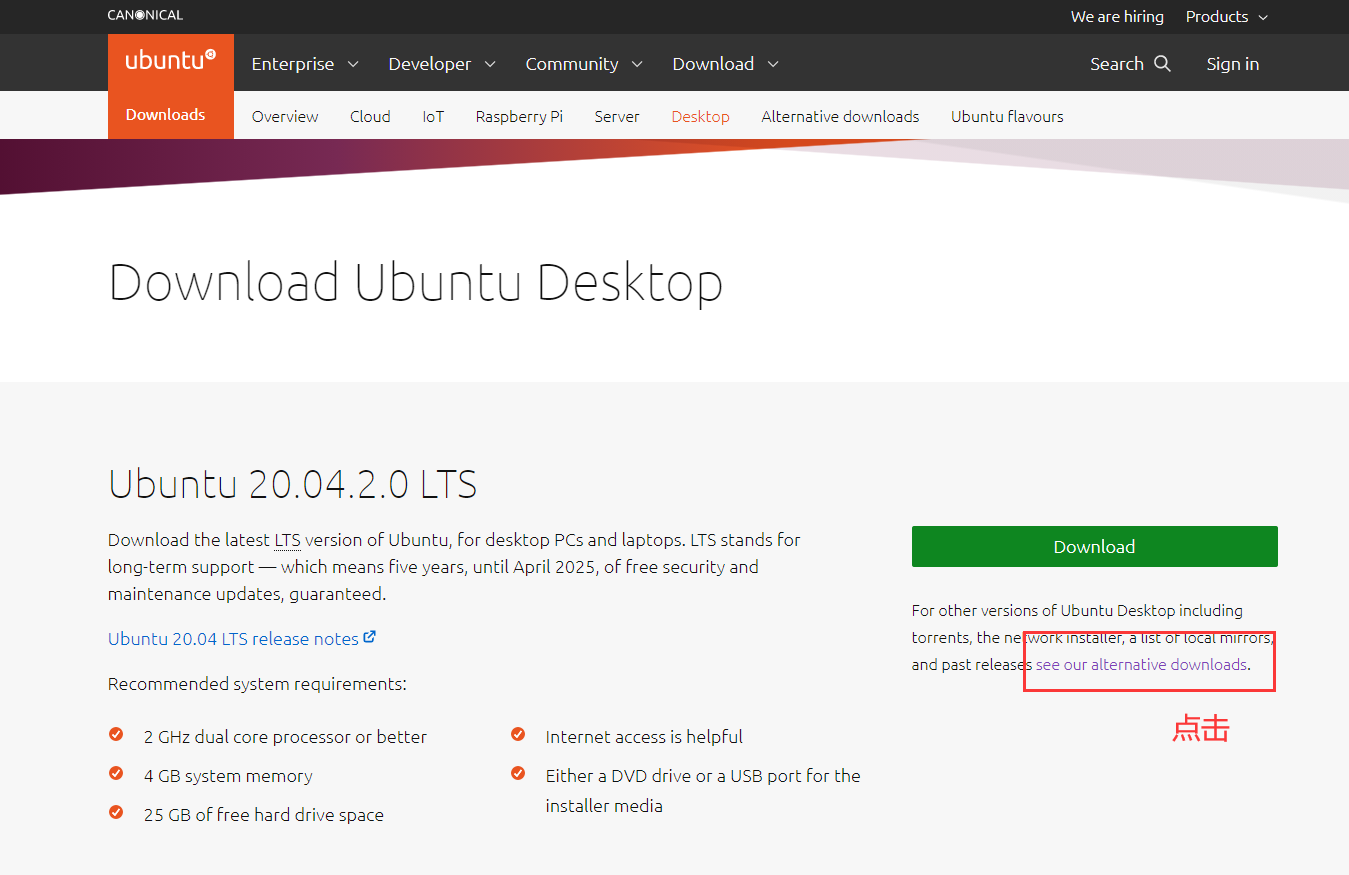Click the check icon beside 2 GHz processor
This screenshot has width=1349, height=875.
[116, 735]
